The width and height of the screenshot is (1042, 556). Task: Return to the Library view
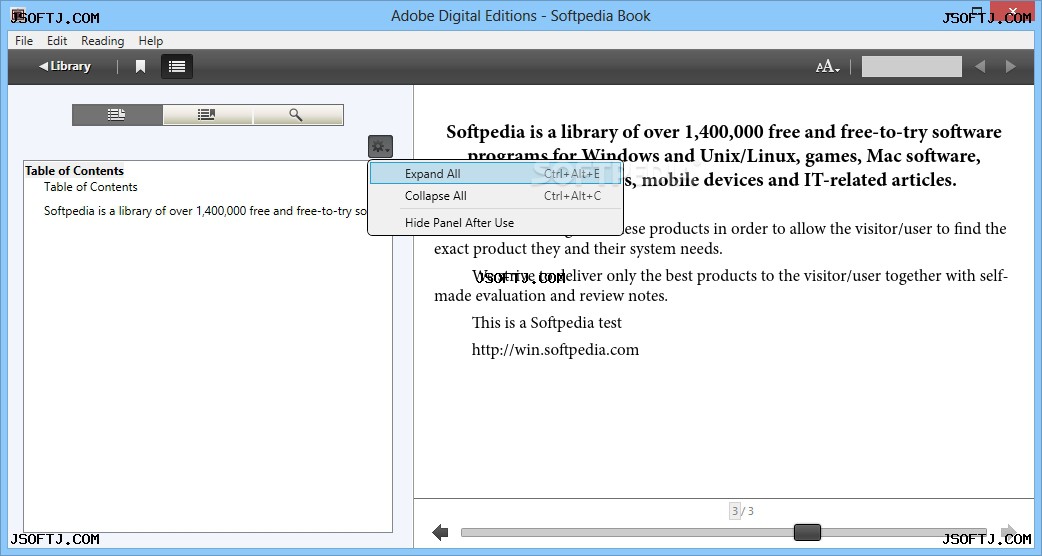click(64, 66)
